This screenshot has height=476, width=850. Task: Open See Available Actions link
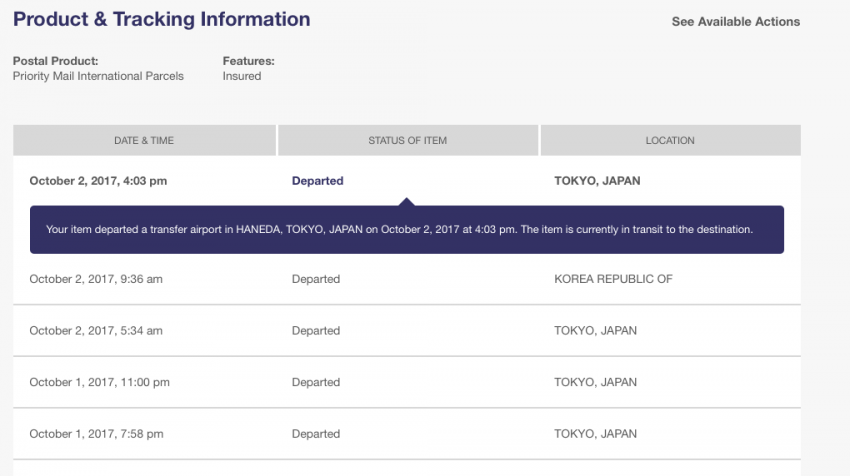736,22
